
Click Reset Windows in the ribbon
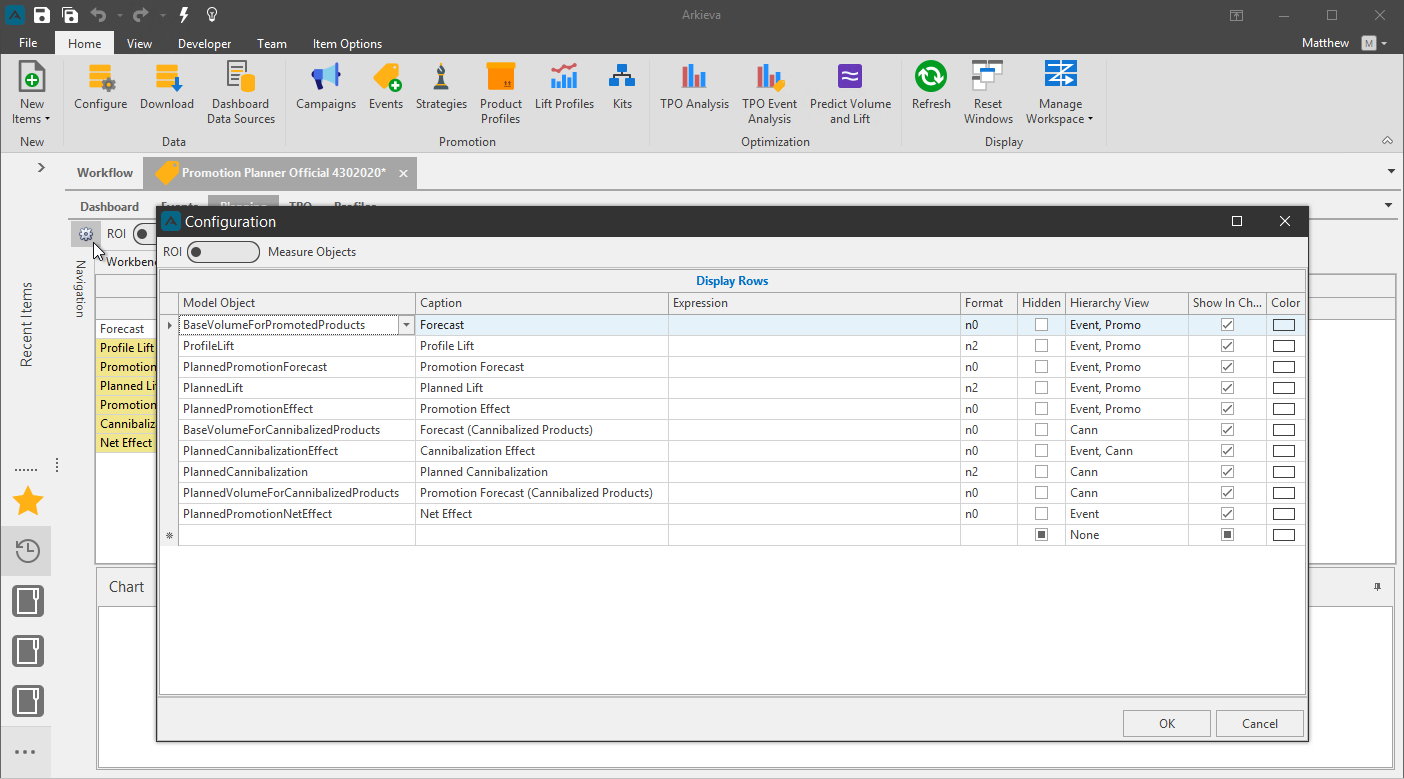pyautogui.click(x=988, y=93)
